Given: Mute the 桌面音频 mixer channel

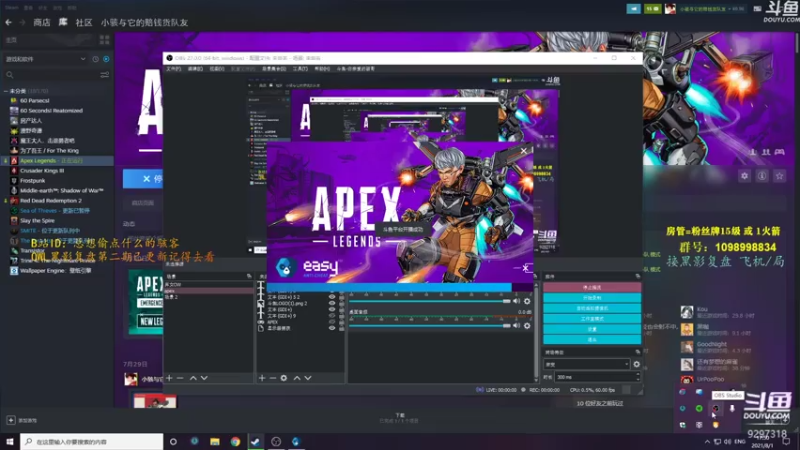Looking at the screenshot, I should tap(516, 326).
